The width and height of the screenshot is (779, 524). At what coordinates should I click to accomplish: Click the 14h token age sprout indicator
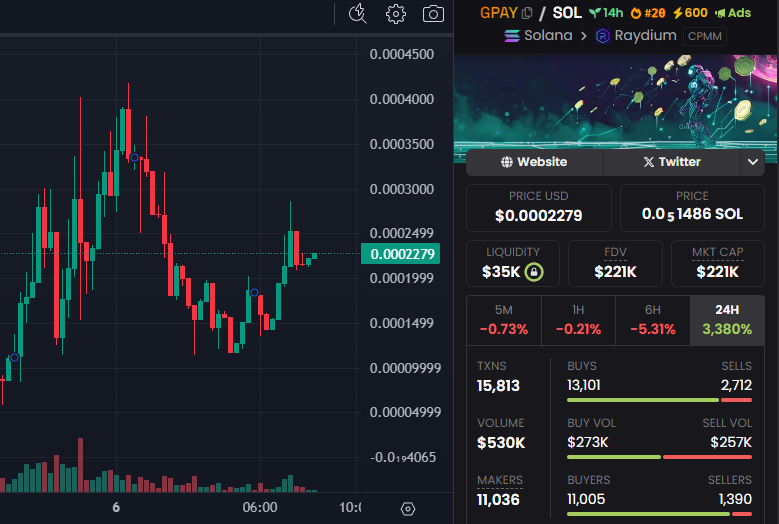coord(606,13)
